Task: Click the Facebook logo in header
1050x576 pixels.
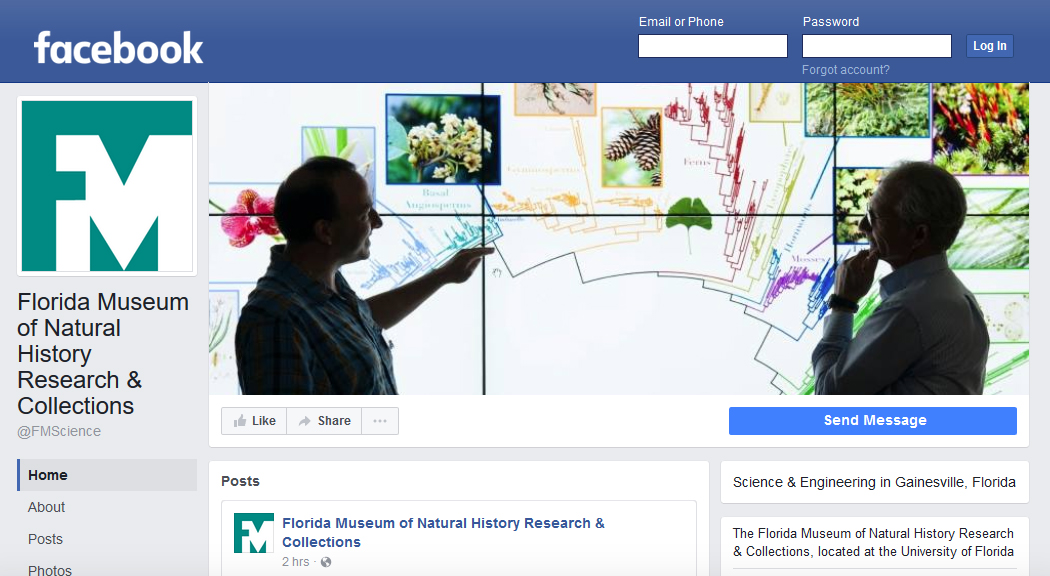Action: pos(118,47)
